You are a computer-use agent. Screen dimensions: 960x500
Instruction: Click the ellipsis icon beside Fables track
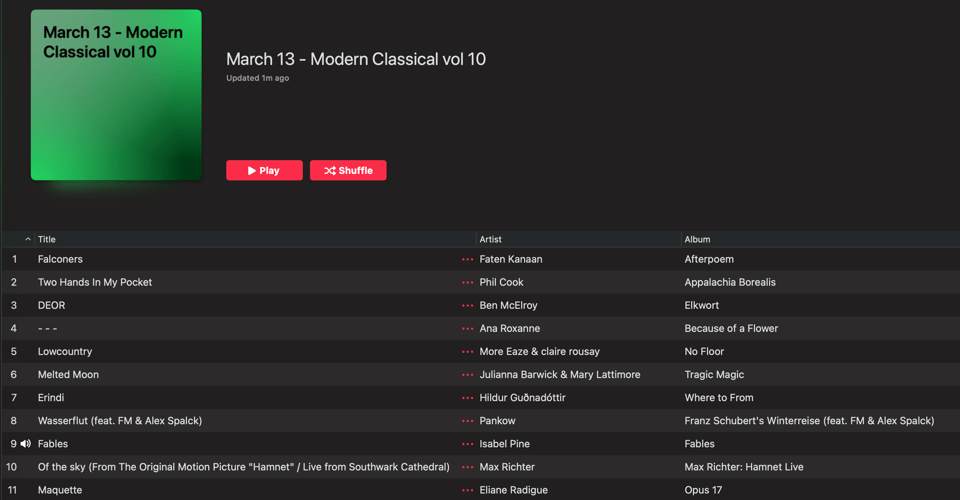467,444
